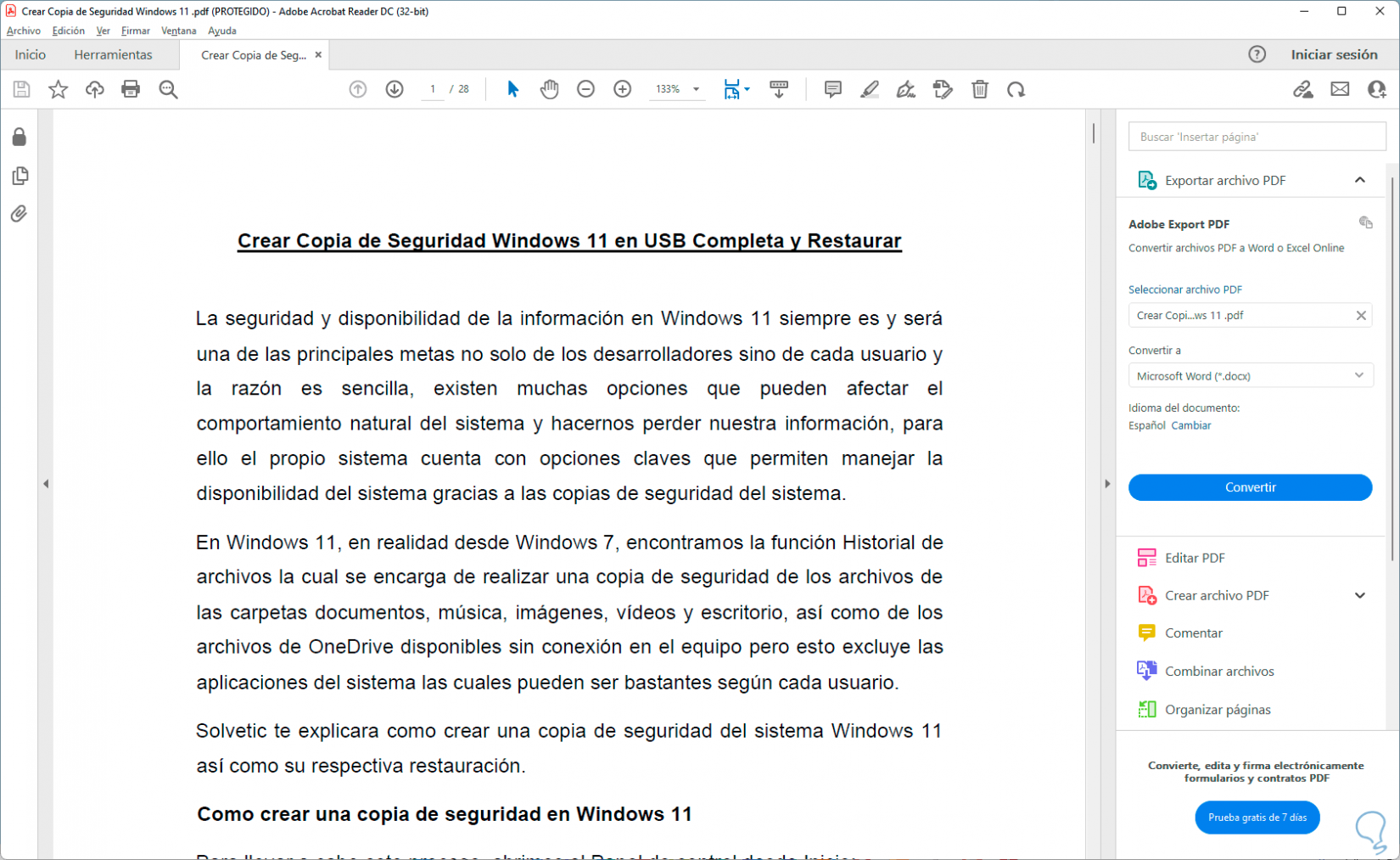Click the Save file icon
The height and width of the screenshot is (860, 1400).
pyautogui.click(x=21, y=89)
